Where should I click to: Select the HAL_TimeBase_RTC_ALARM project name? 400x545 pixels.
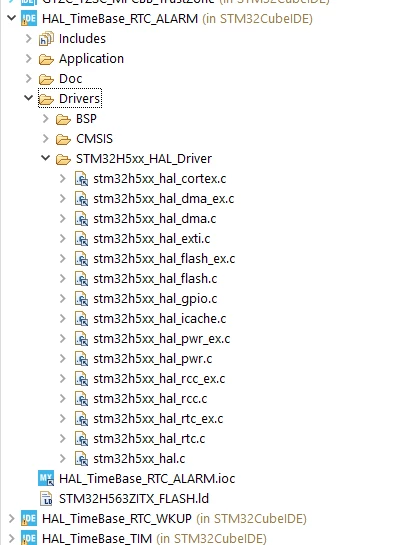[x=120, y=18]
